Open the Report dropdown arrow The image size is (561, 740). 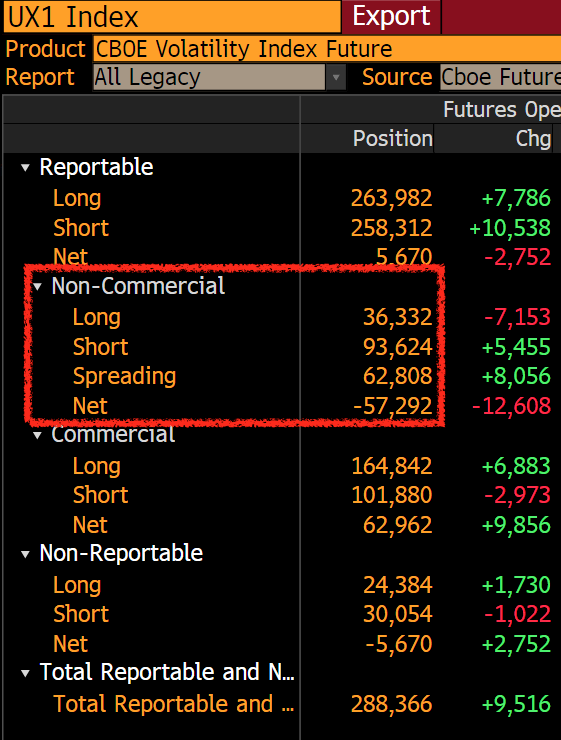336,77
